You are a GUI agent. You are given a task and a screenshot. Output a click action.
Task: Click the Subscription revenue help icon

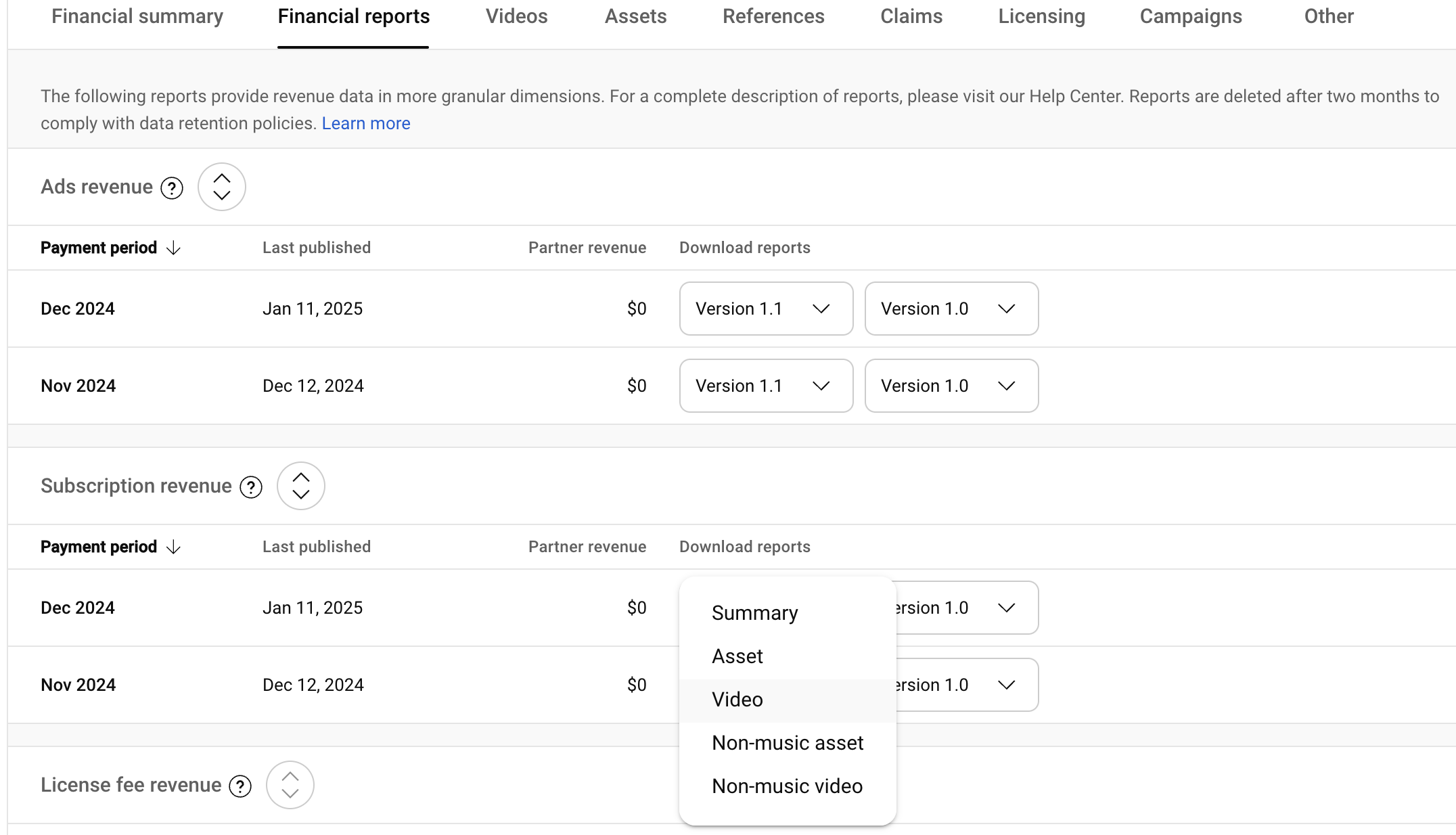pos(251,487)
